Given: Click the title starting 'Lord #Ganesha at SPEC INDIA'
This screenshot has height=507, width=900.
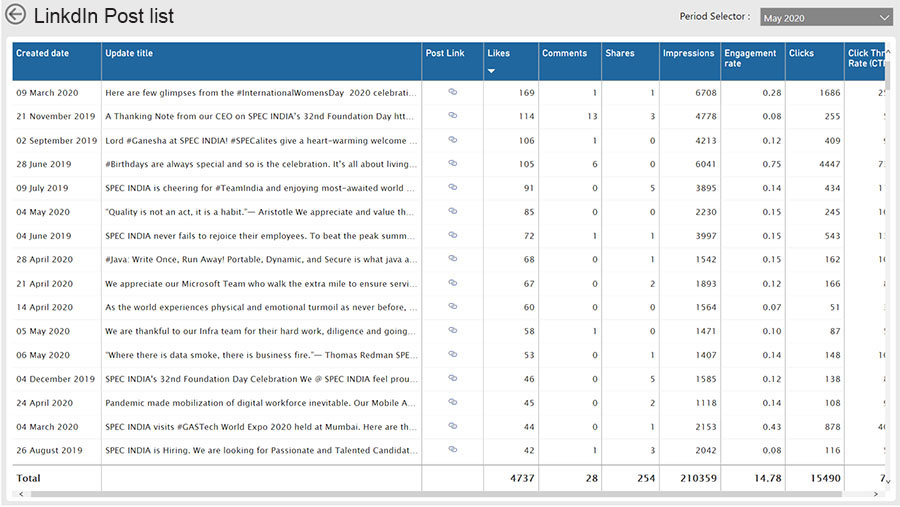Looking at the screenshot, I should (261, 140).
